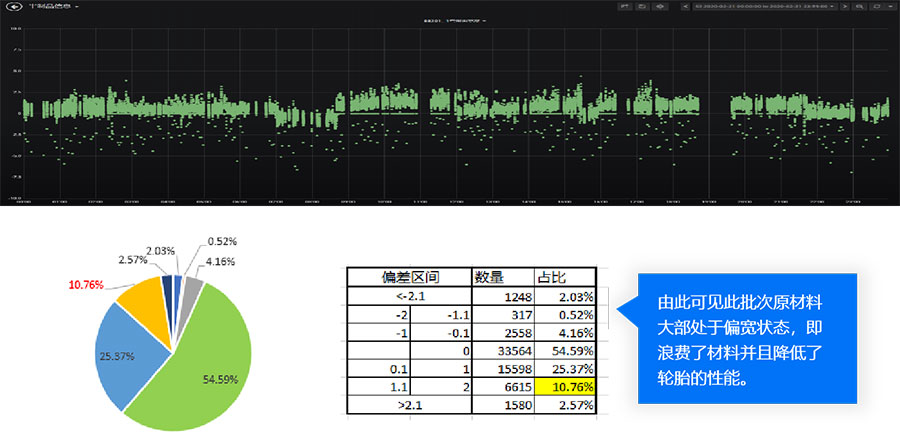Click the yellow highlighted 10.76% table cell
900x441 pixels.
tap(566, 384)
